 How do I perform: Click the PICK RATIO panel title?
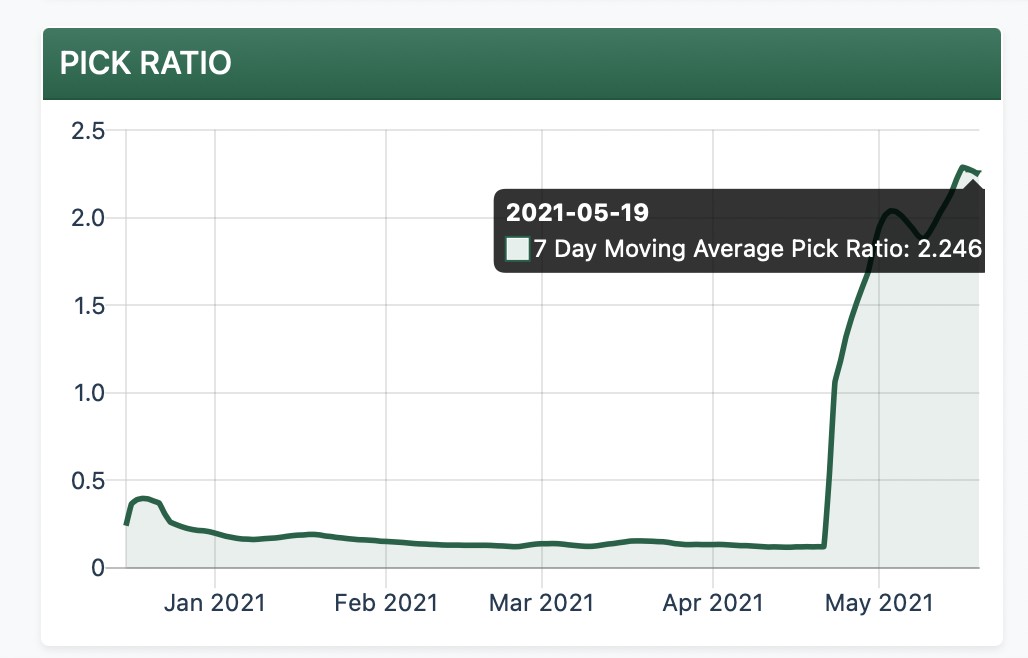(x=146, y=63)
